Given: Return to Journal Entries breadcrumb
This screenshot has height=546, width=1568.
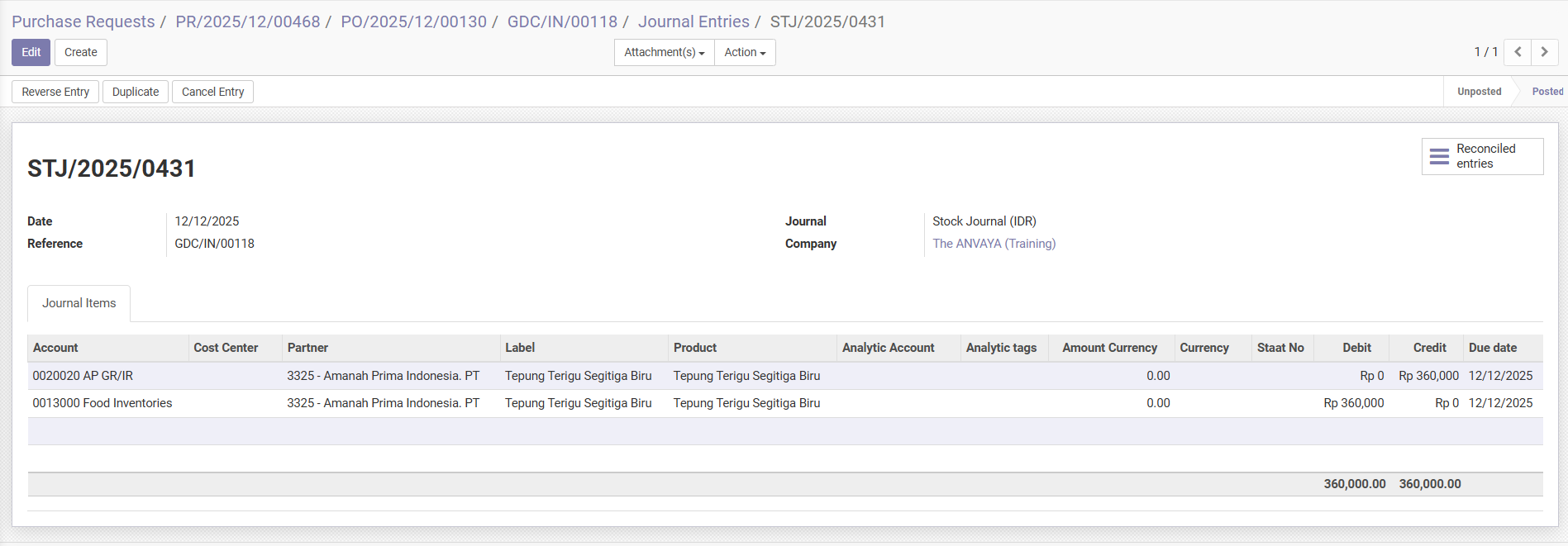Looking at the screenshot, I should pyautogui.click(x=693, y=21).
